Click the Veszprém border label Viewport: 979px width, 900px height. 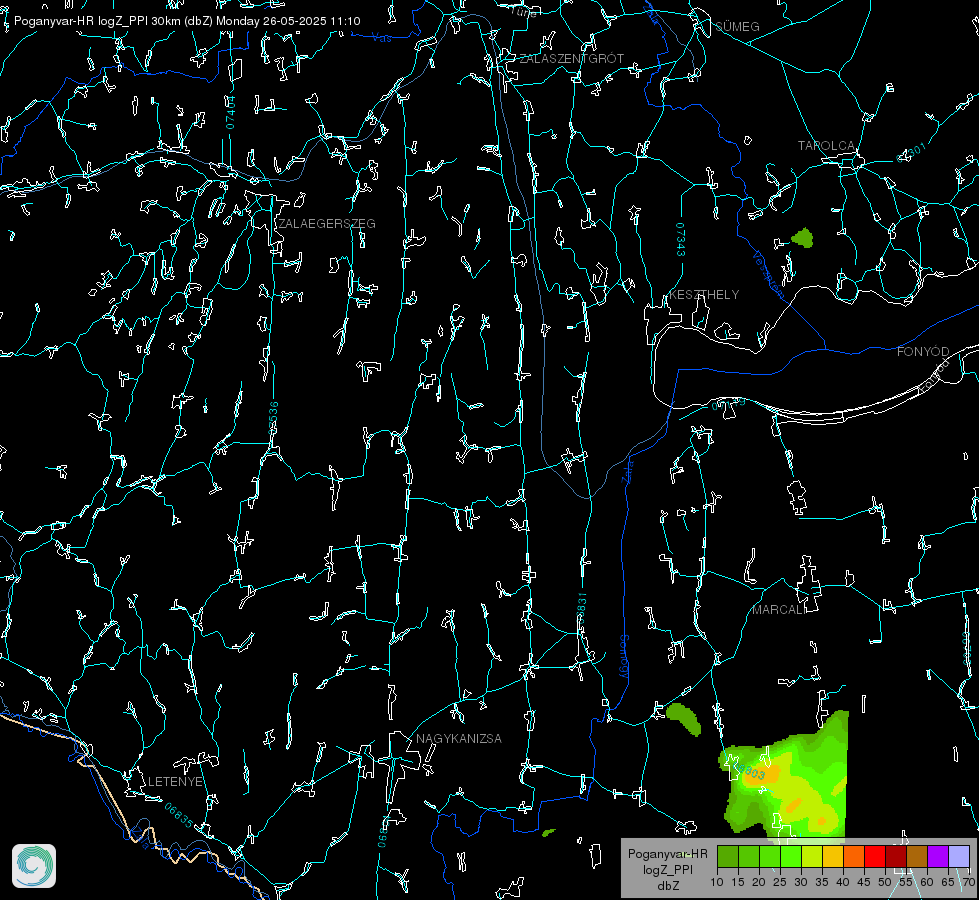click(x=767, y=274)
